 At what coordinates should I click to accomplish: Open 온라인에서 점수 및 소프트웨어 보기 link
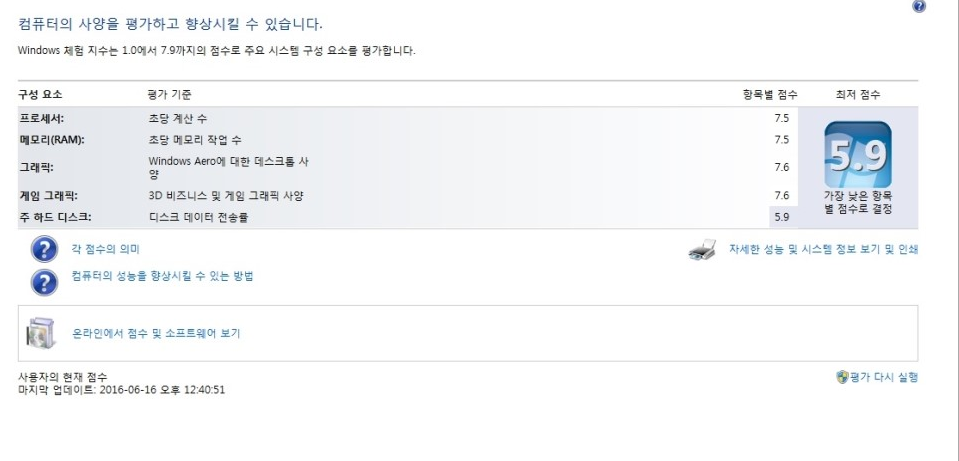click(x=155, y=333)
